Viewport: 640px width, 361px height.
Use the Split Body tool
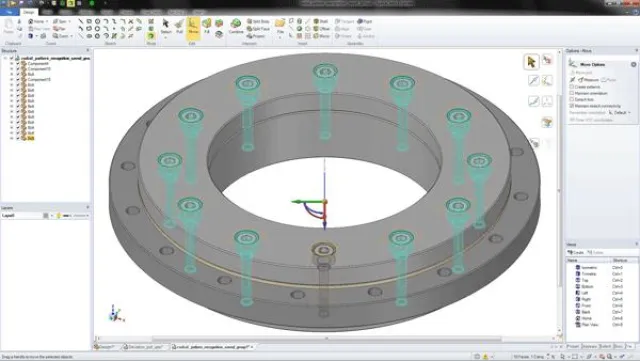click(258, 21)
